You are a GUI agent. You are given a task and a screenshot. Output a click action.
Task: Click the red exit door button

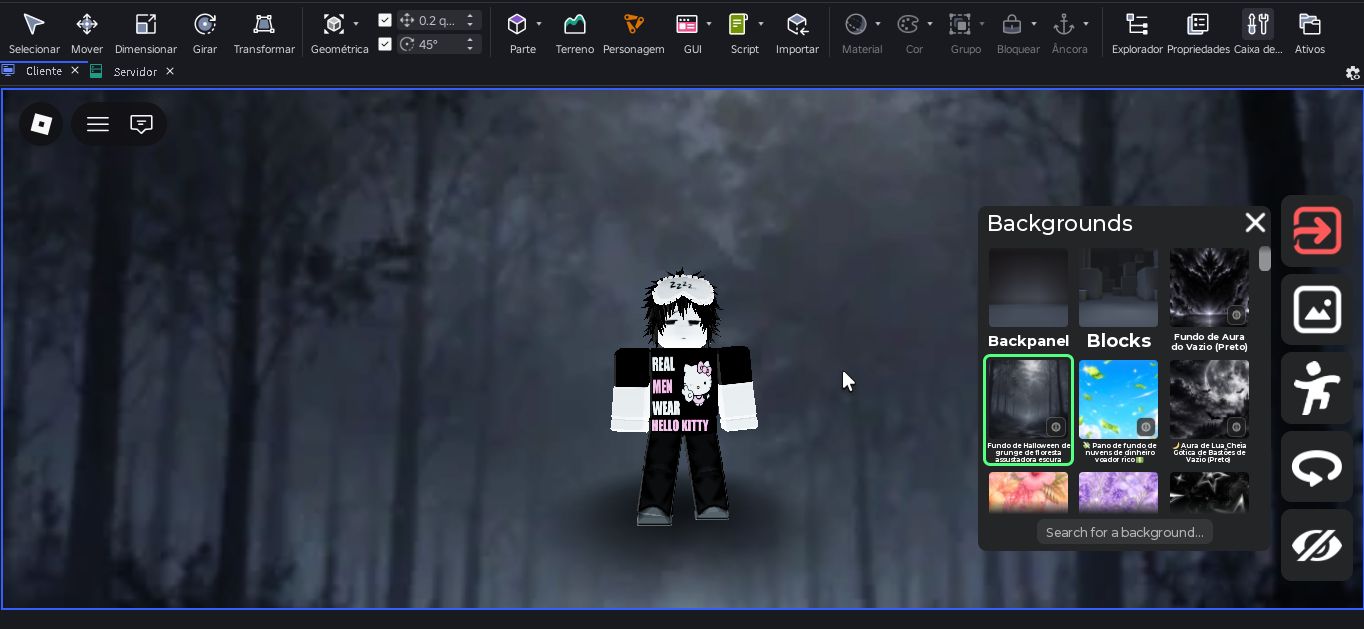1317,231
